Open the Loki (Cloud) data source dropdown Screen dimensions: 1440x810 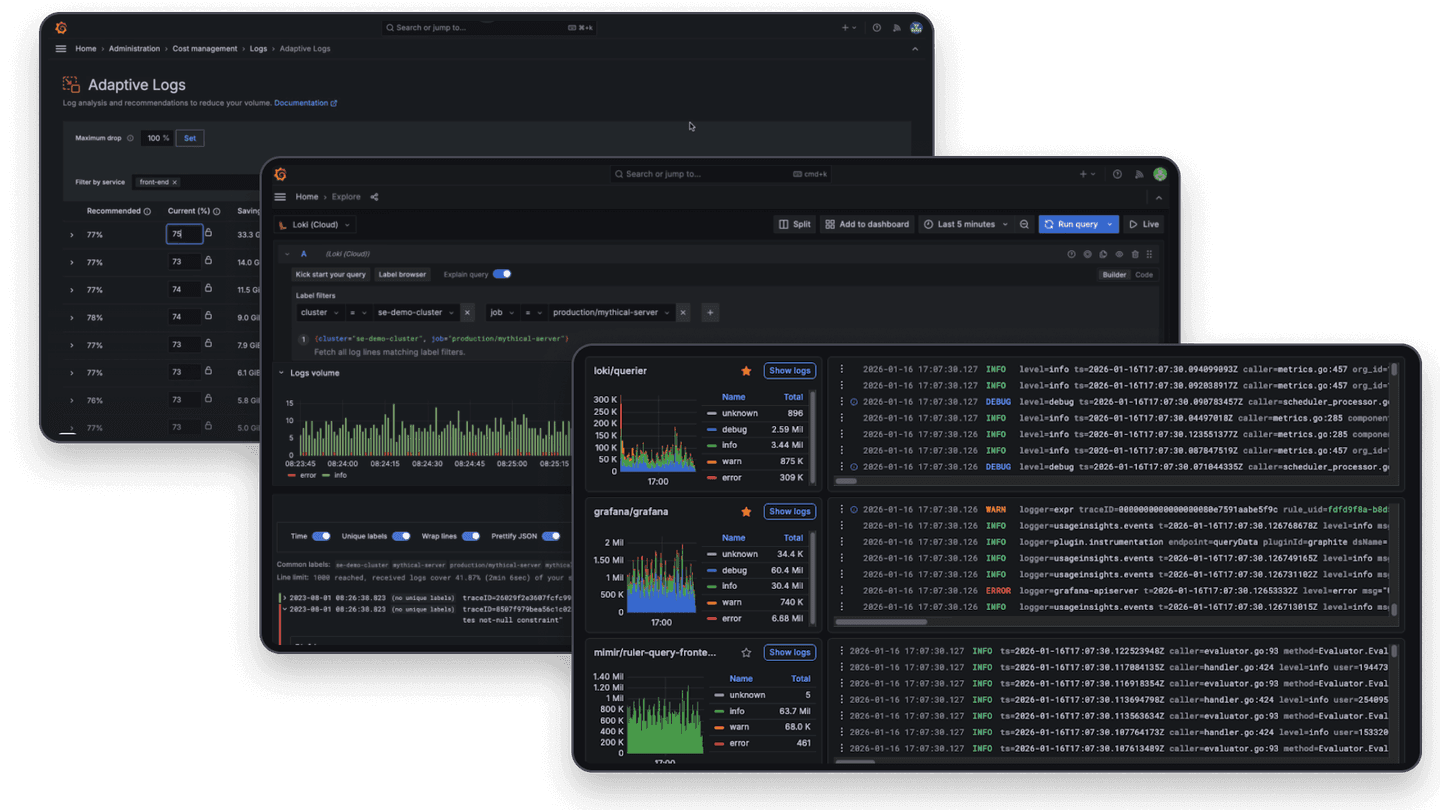point(315,225)
